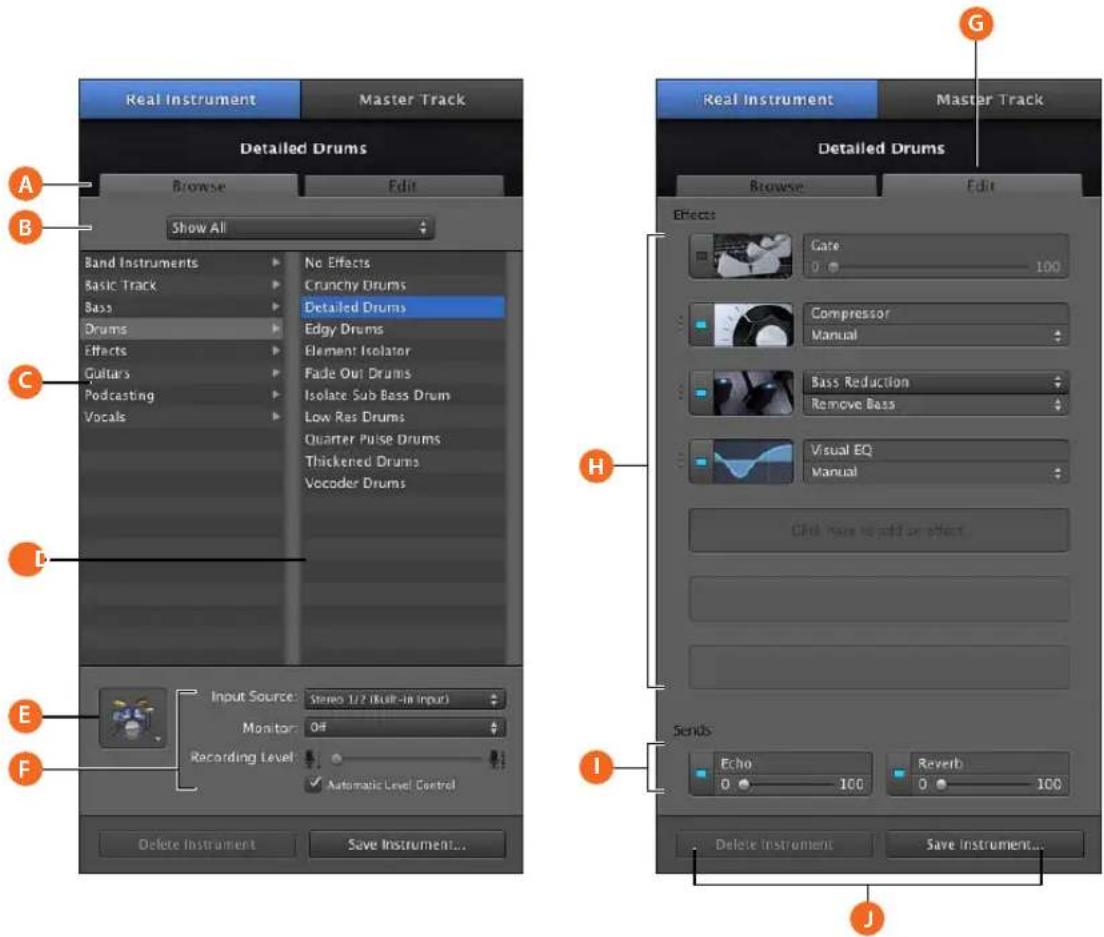This screenshot has width=1104, height=937.
Task: Toggle the Visual EQ power button
Action: coord(701,462)
